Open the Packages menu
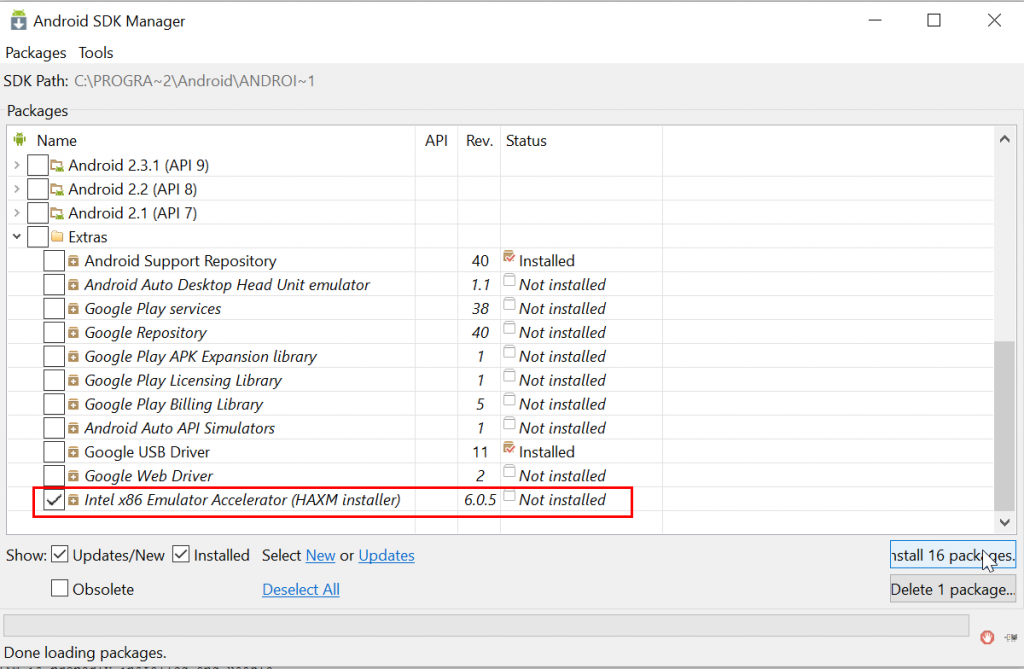 36,52
